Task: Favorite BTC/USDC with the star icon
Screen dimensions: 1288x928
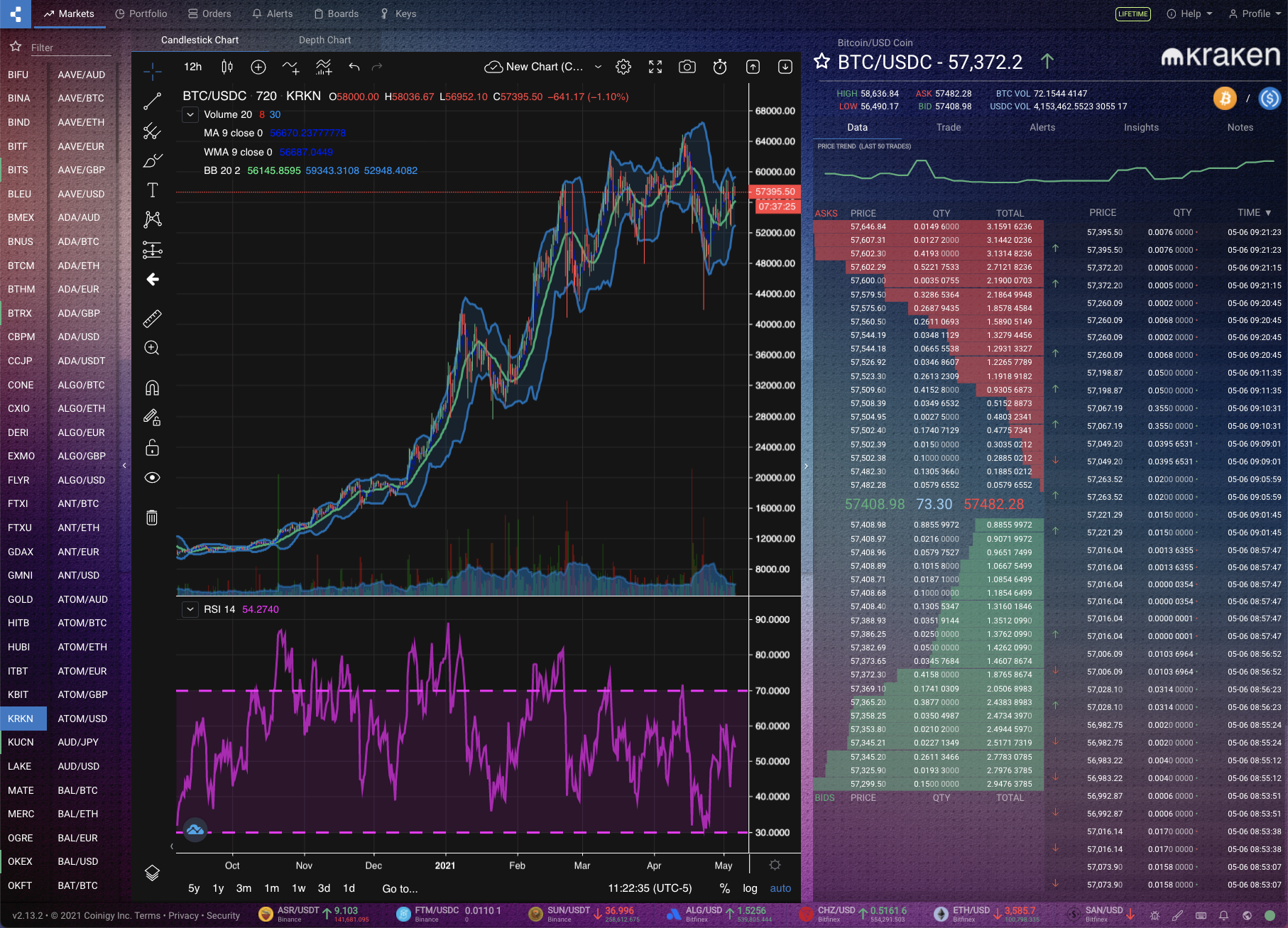Action: (x=822, y=62)
